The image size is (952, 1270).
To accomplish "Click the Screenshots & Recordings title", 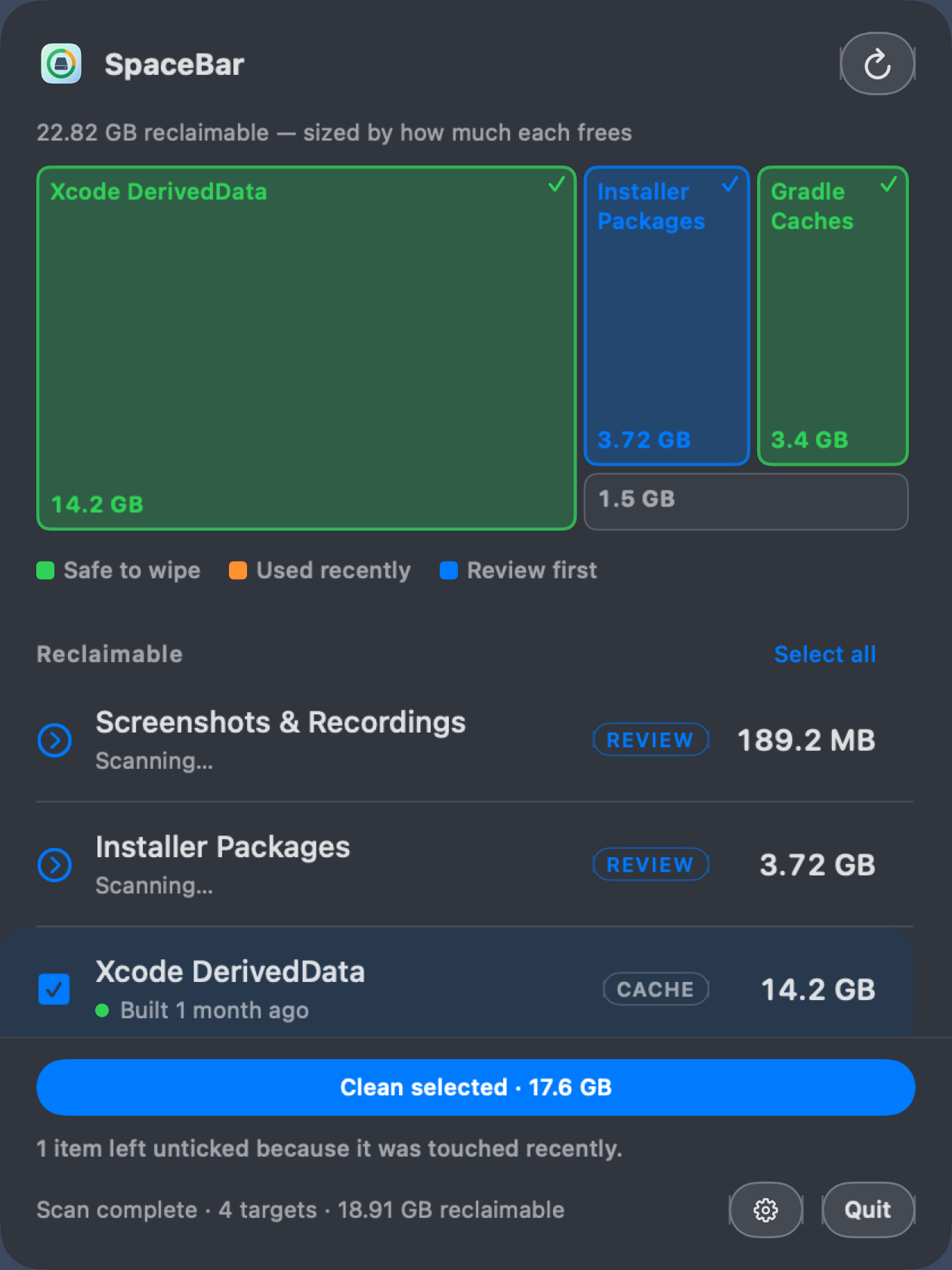I will pos(280,723).
